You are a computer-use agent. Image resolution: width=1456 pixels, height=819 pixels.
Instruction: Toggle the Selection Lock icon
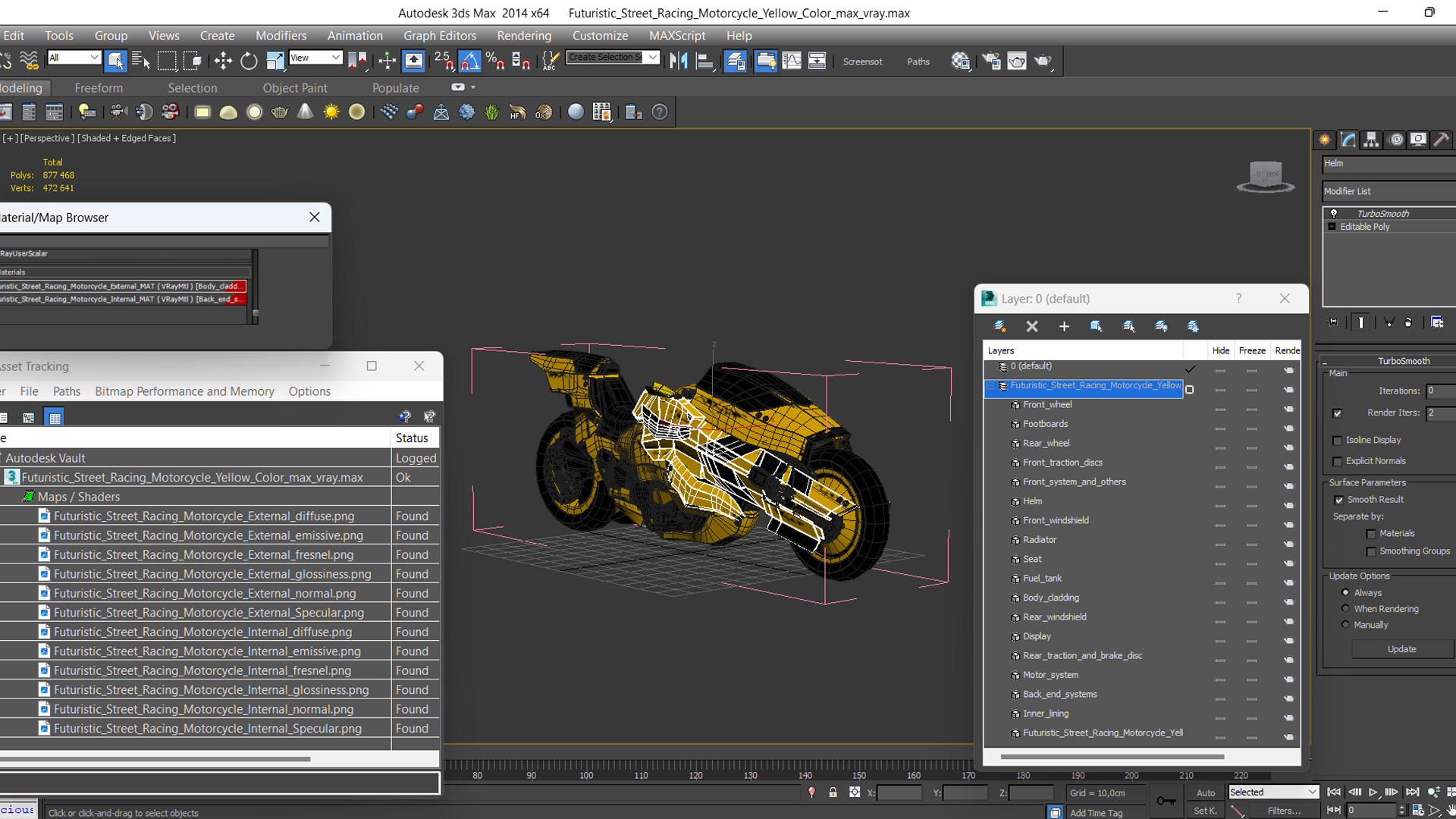pyautogui.click(x=833, y=792)
